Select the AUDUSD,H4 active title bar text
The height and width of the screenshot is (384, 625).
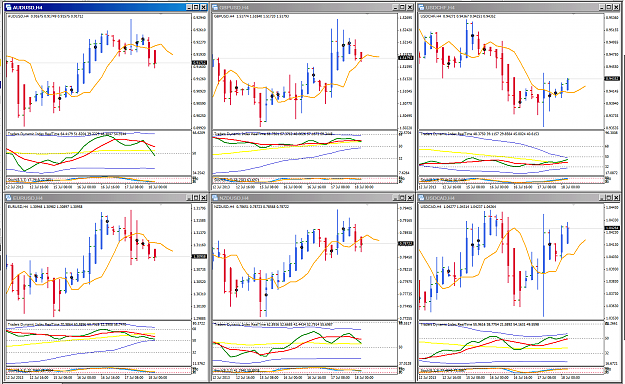28,8
